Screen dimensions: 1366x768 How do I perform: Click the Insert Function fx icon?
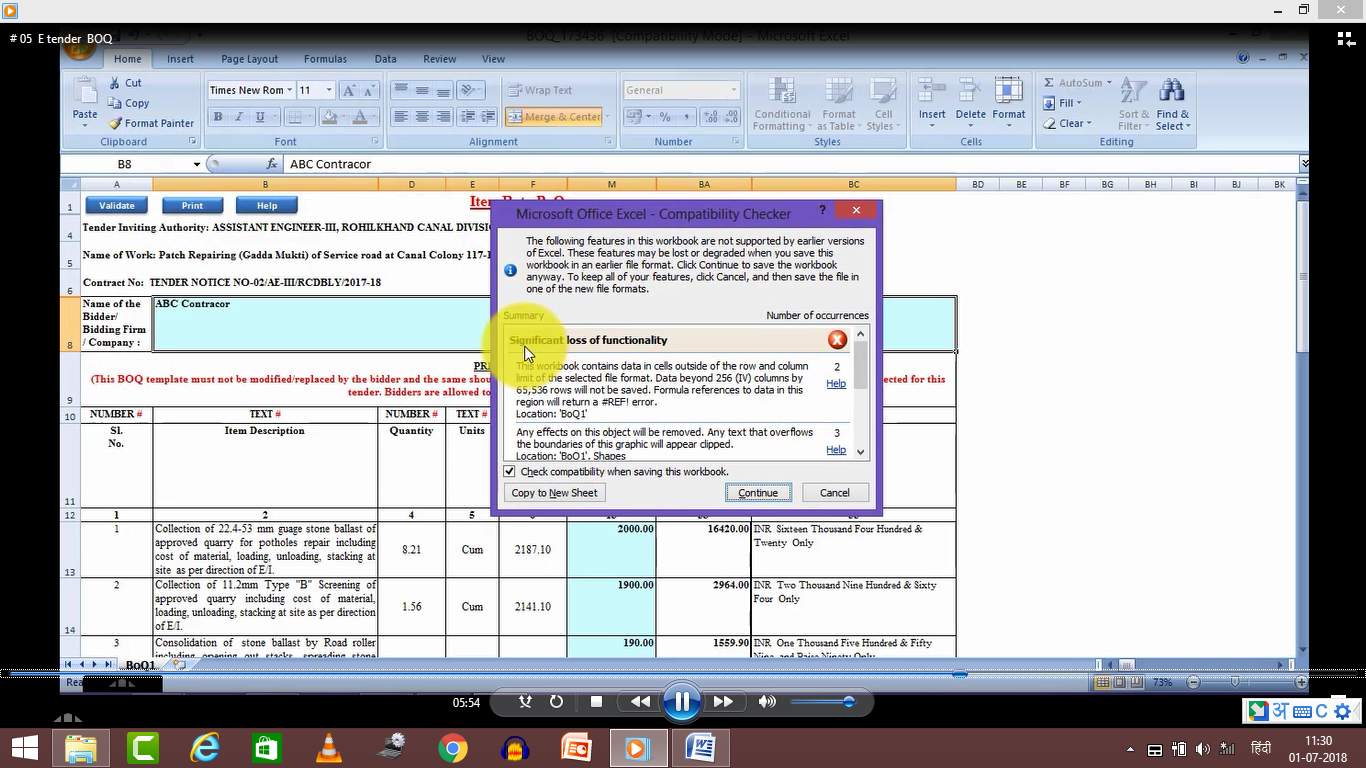pyautogui.click(x=272, y=164)
